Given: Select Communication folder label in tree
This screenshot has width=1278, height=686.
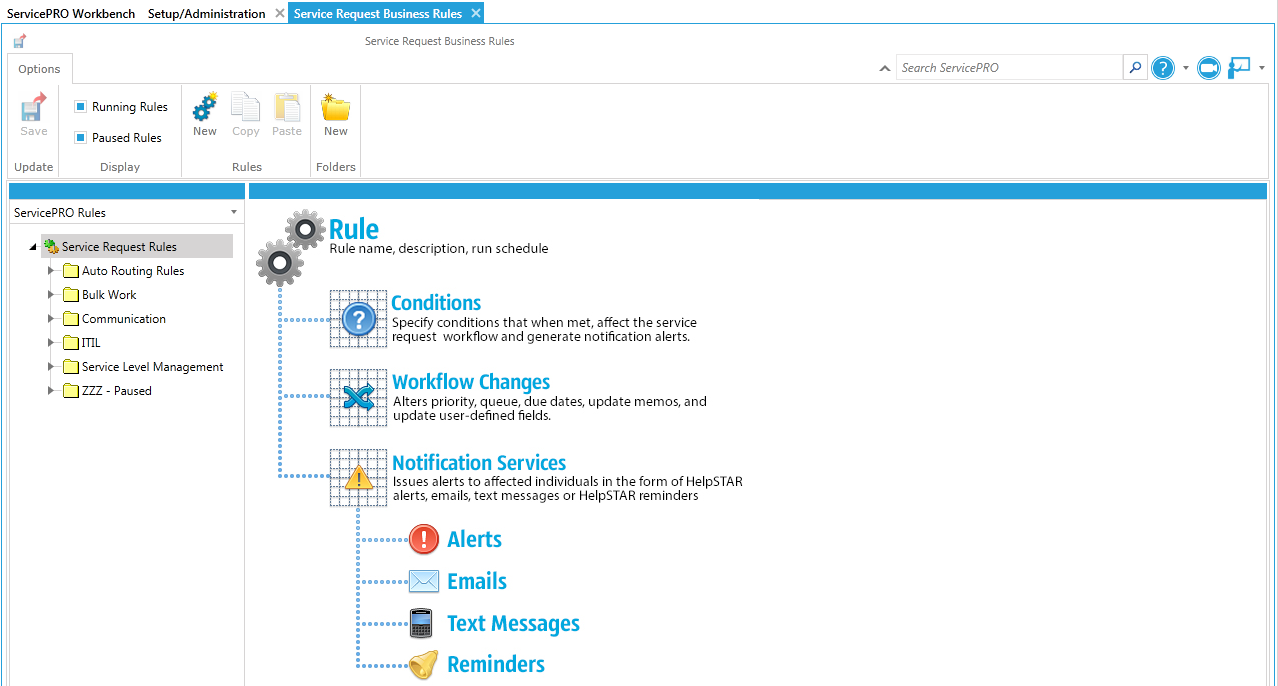Looking at the screenshot, I should [124, 319].
